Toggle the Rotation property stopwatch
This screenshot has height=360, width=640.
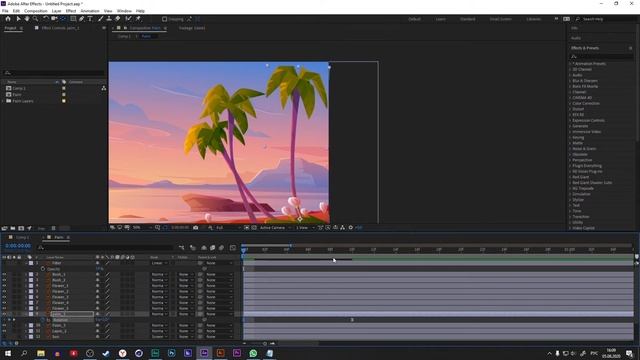click(x=43, y=320)
